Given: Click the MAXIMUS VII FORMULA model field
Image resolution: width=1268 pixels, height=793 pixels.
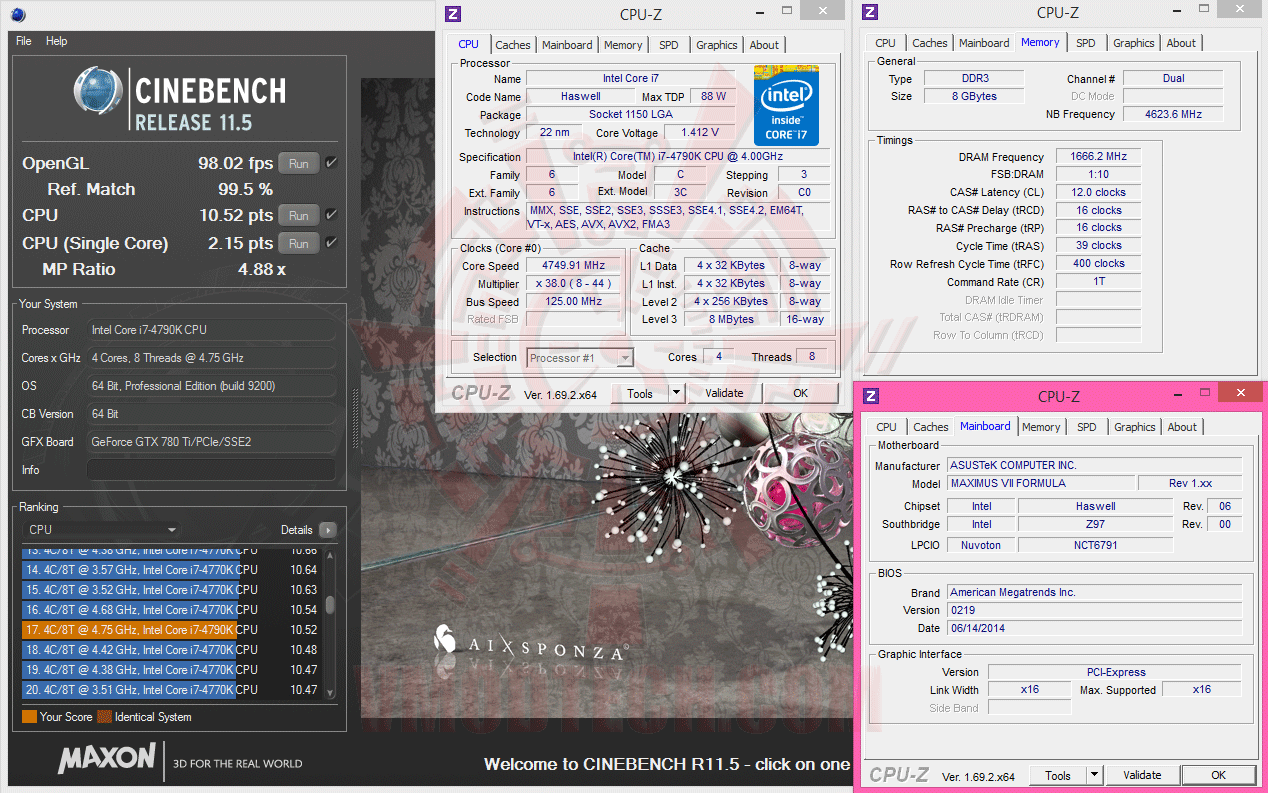Looking at the screenshot, I should coord(1040,484).
